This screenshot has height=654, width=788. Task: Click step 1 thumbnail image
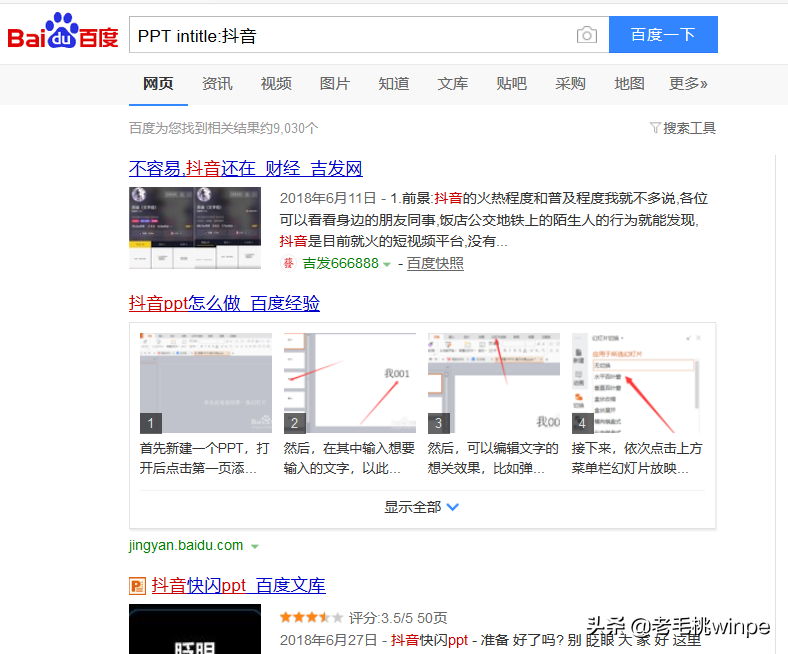(206, 383)
